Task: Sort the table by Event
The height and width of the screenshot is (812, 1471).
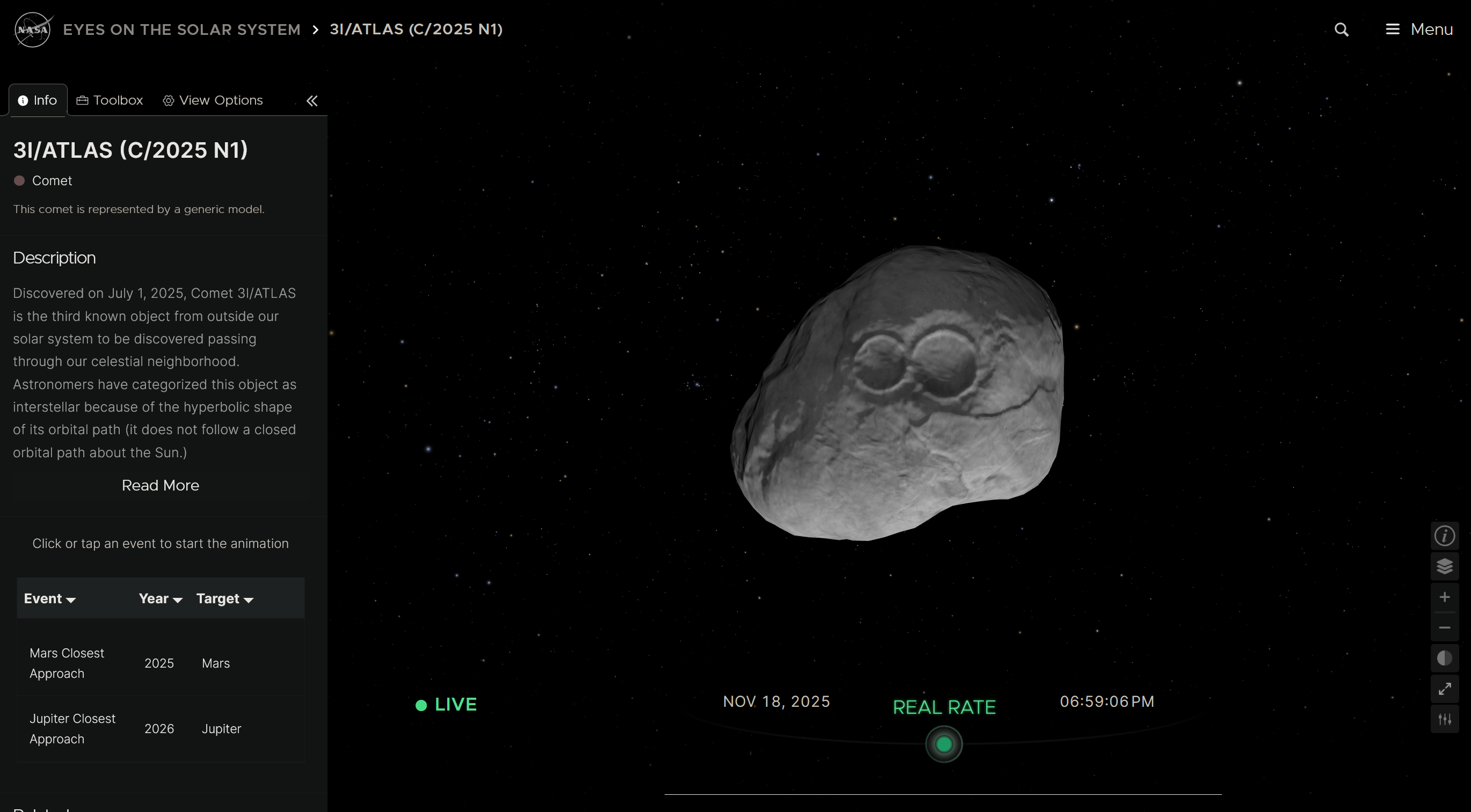Action: (50, 599)
